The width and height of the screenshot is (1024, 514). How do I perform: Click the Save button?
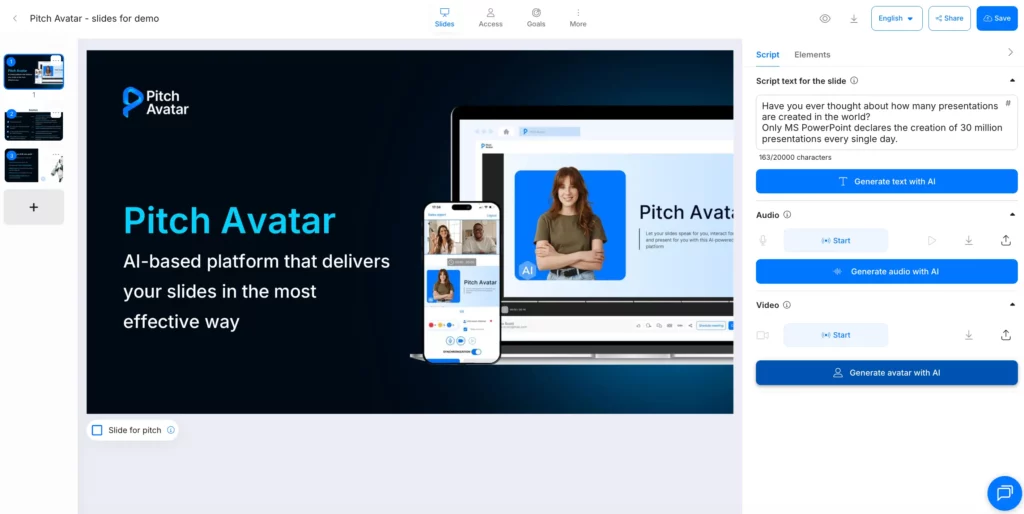pyautogui.click(x=996, y=18)
